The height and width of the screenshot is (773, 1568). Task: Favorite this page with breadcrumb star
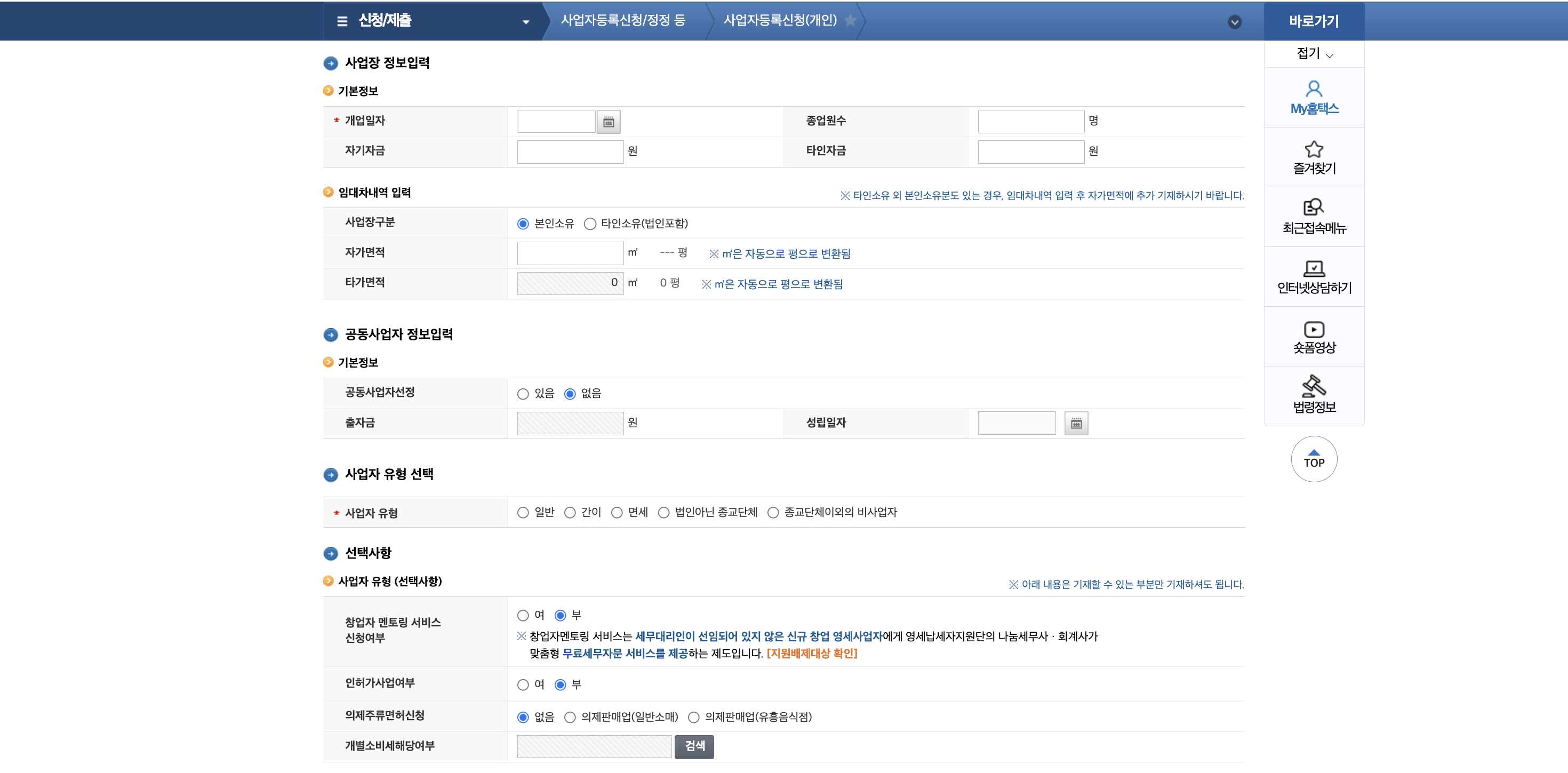pos(850,21)
